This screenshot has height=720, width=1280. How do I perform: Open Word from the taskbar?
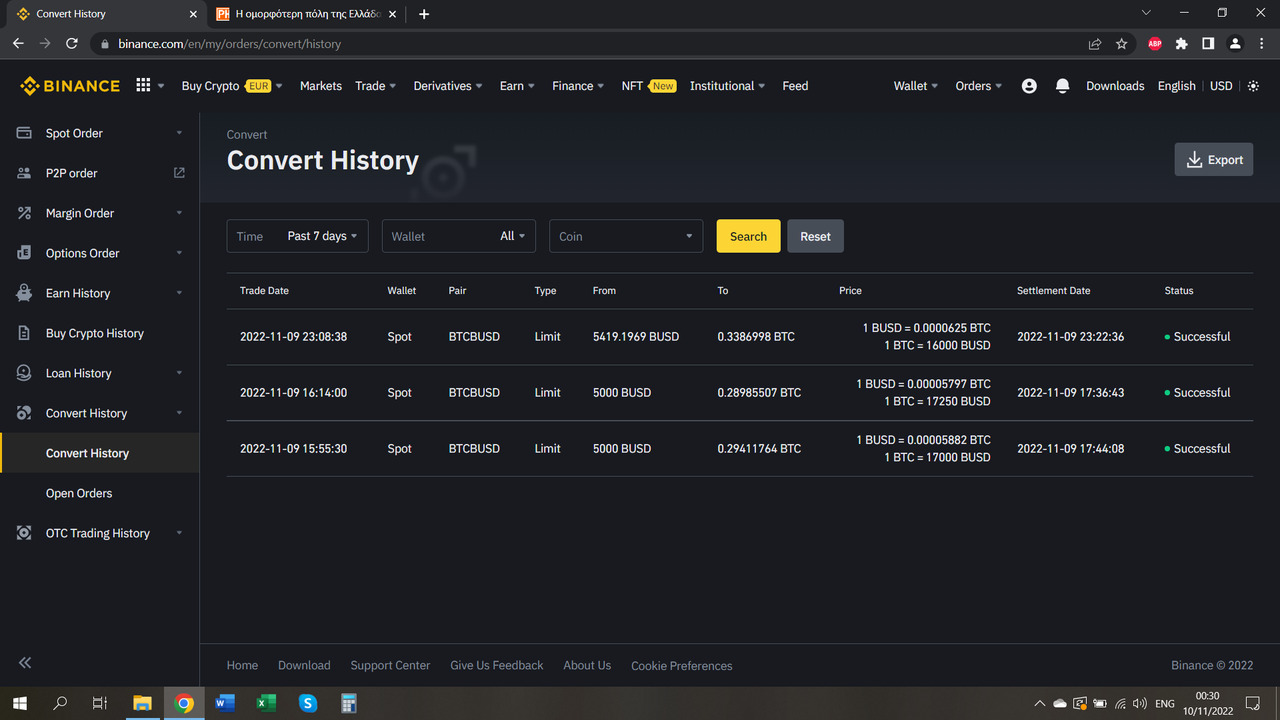225,703
